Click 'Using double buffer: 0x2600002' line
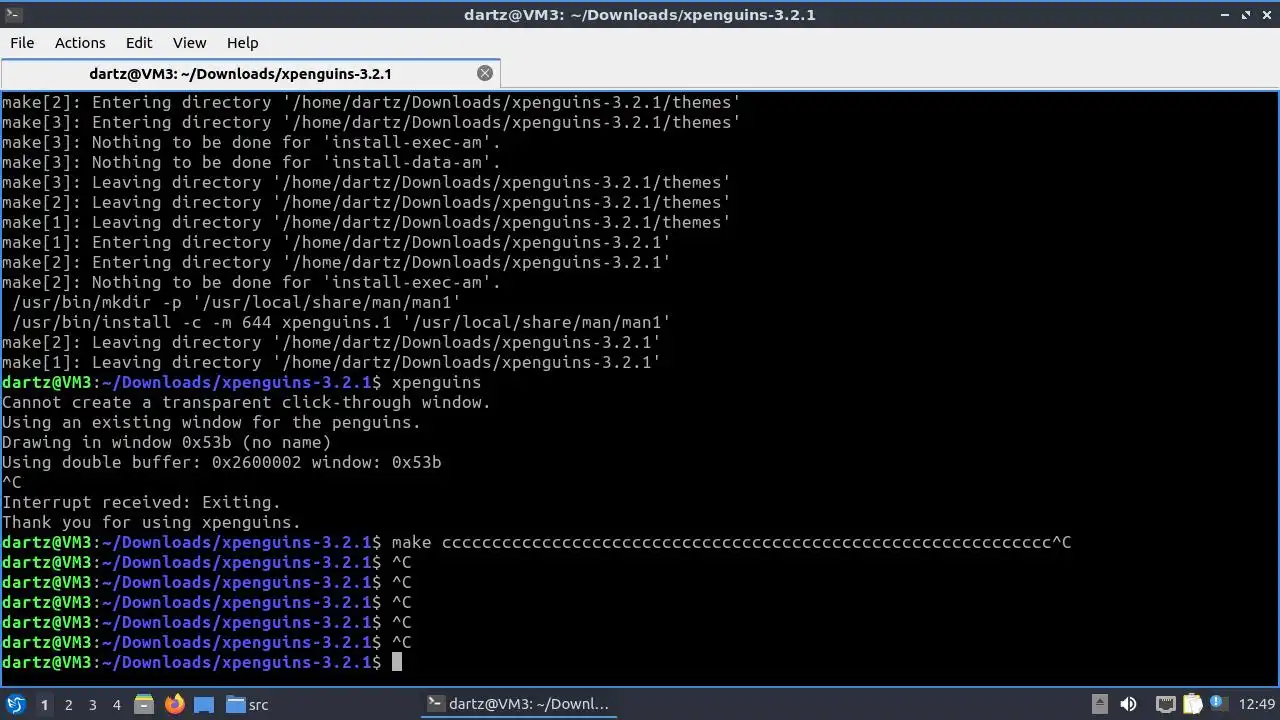The height and width of the screenshot is (720, 1280). (221, 462)
